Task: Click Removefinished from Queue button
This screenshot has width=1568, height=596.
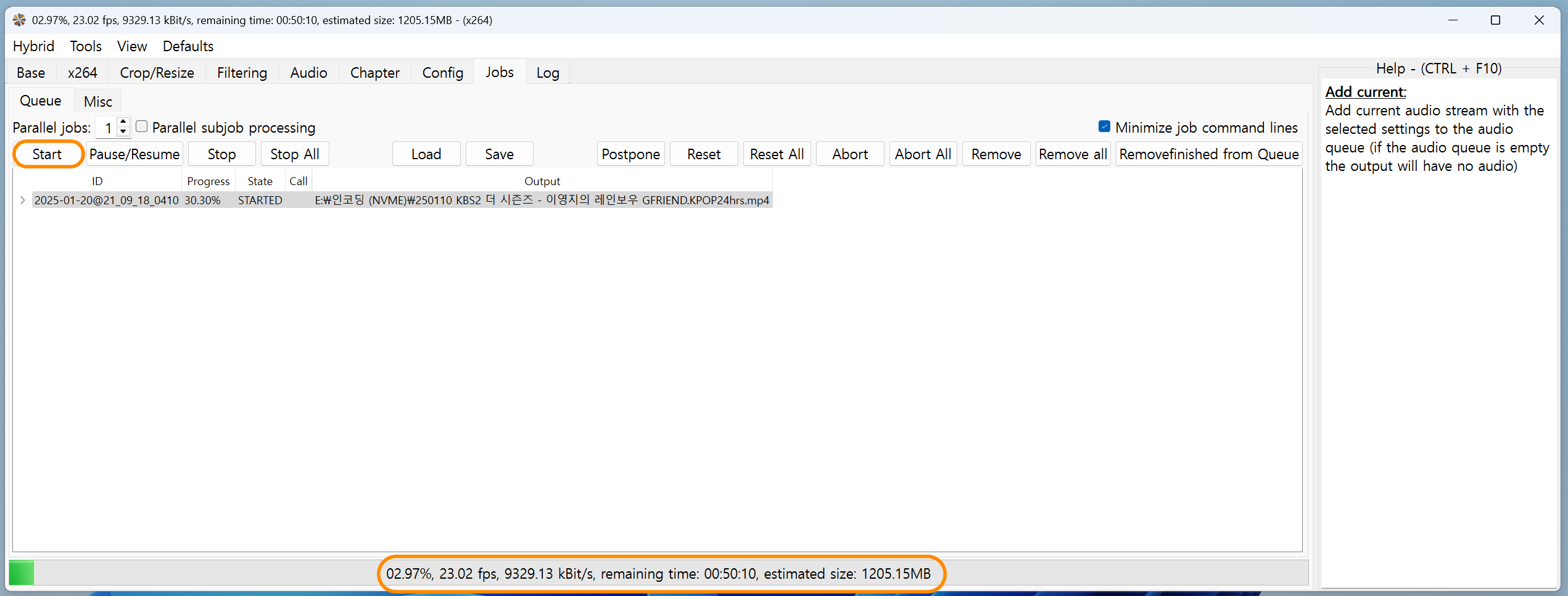Action: tap(1209, 154)
